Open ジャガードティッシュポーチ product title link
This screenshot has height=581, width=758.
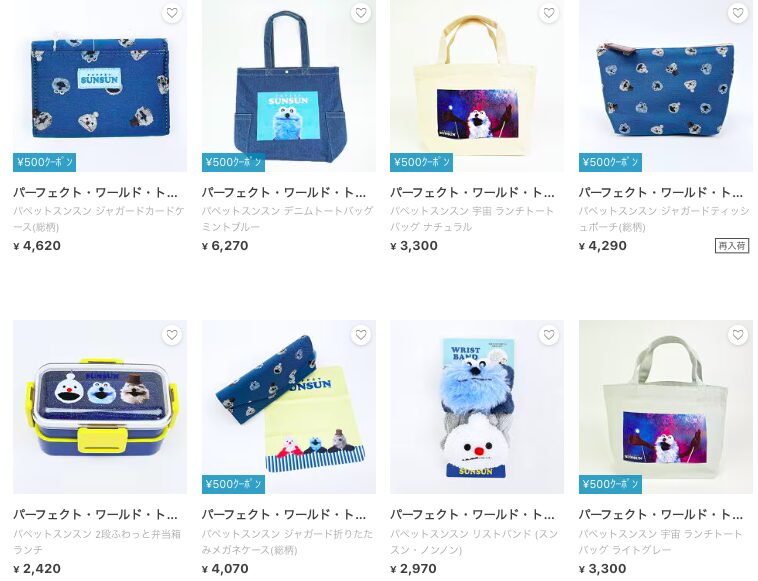[x=664, y=218]
